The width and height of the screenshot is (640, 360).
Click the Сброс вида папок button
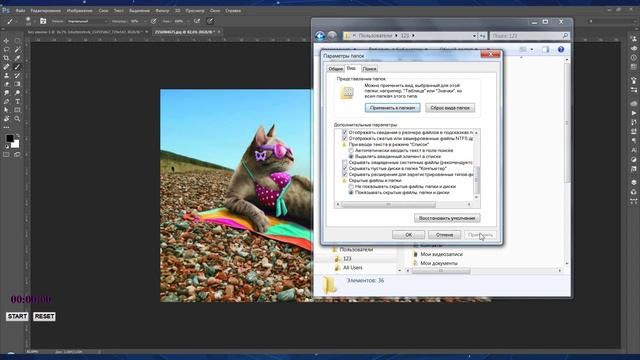(450, 108)
